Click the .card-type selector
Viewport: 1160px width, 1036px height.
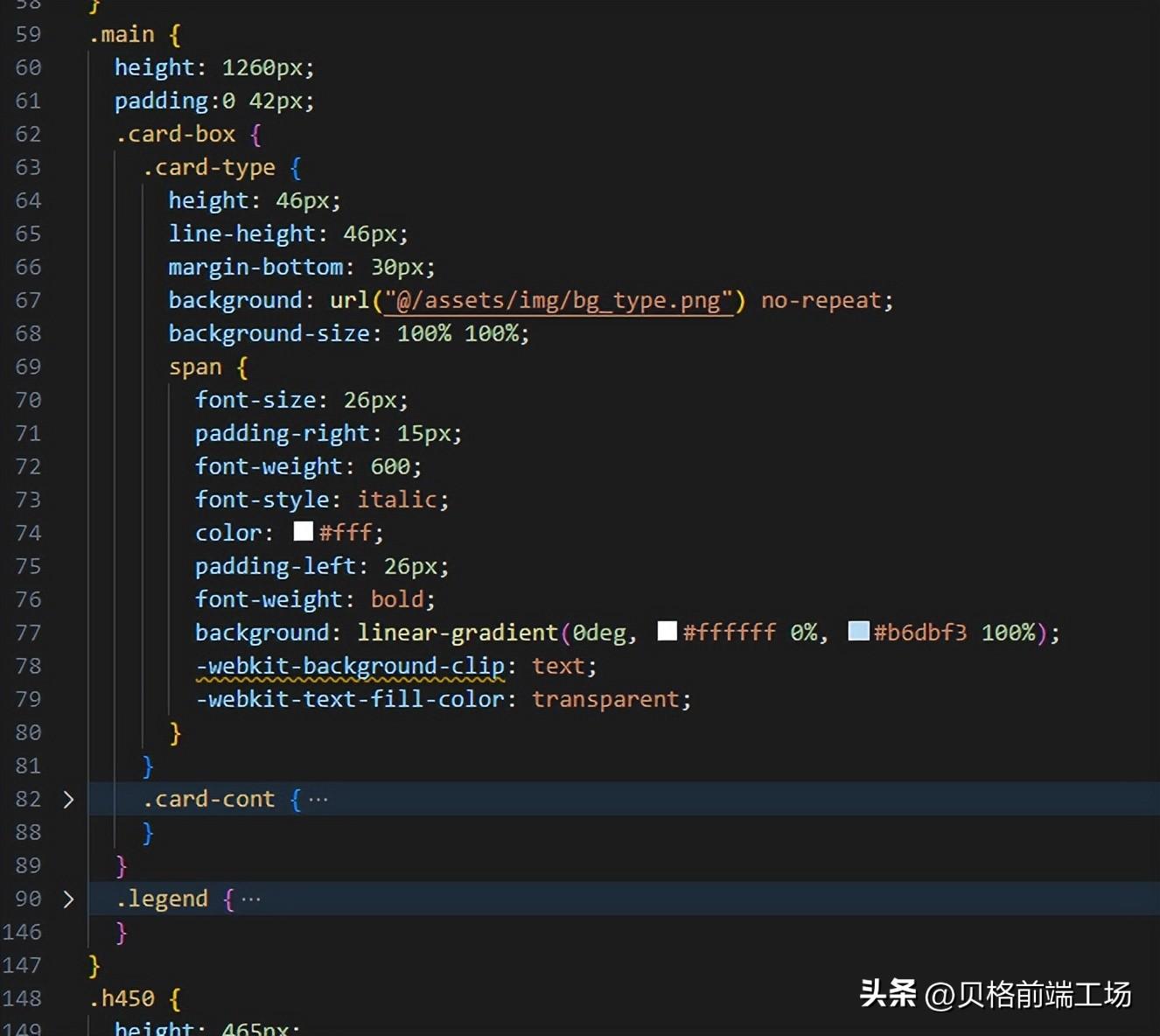209,167
